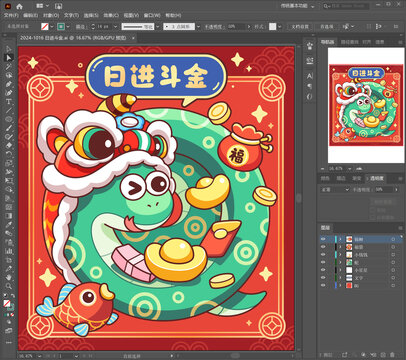Open the Paragraph panel icon
Image resolution: width=406 pixels, height=360 pixels.
[x=310, y=86]
